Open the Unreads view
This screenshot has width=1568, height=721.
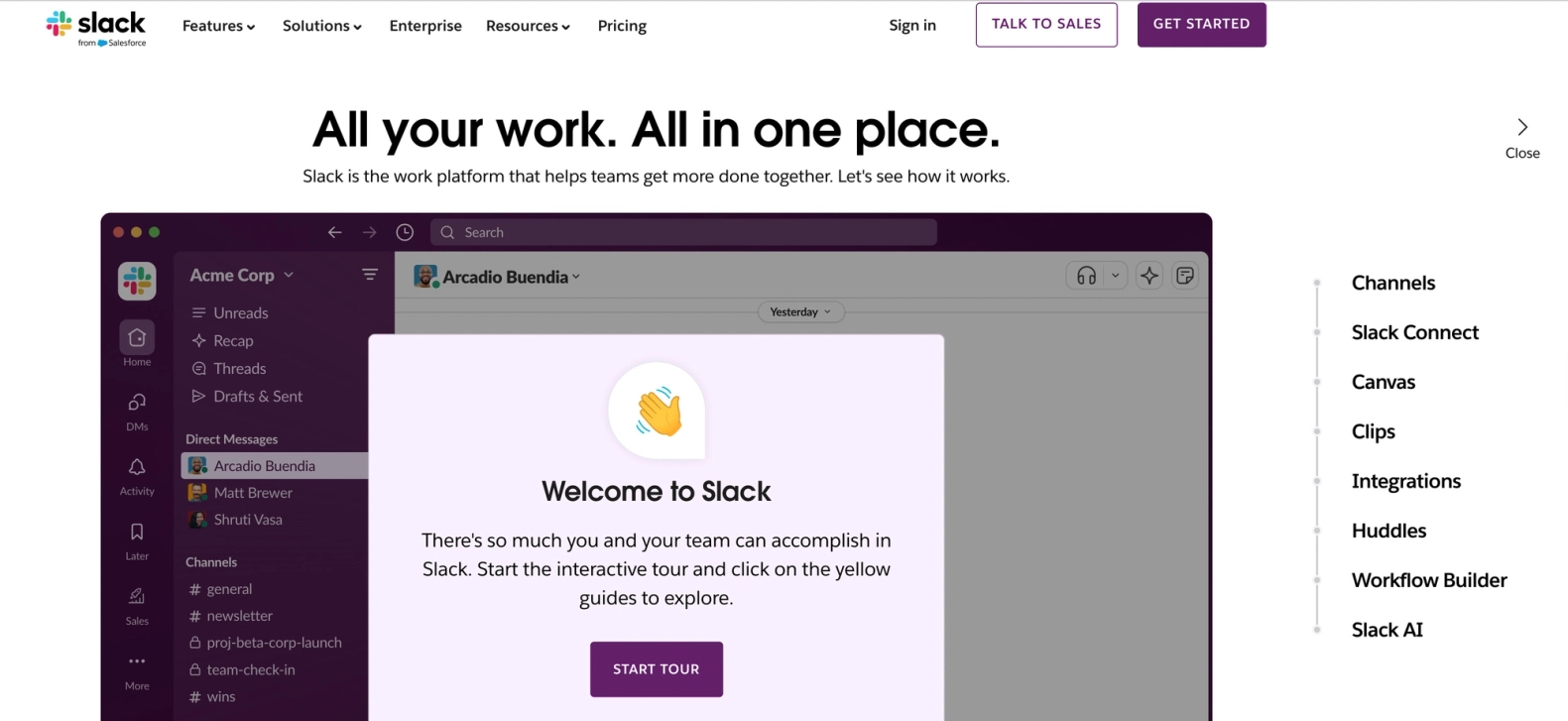tap(239, 312)
